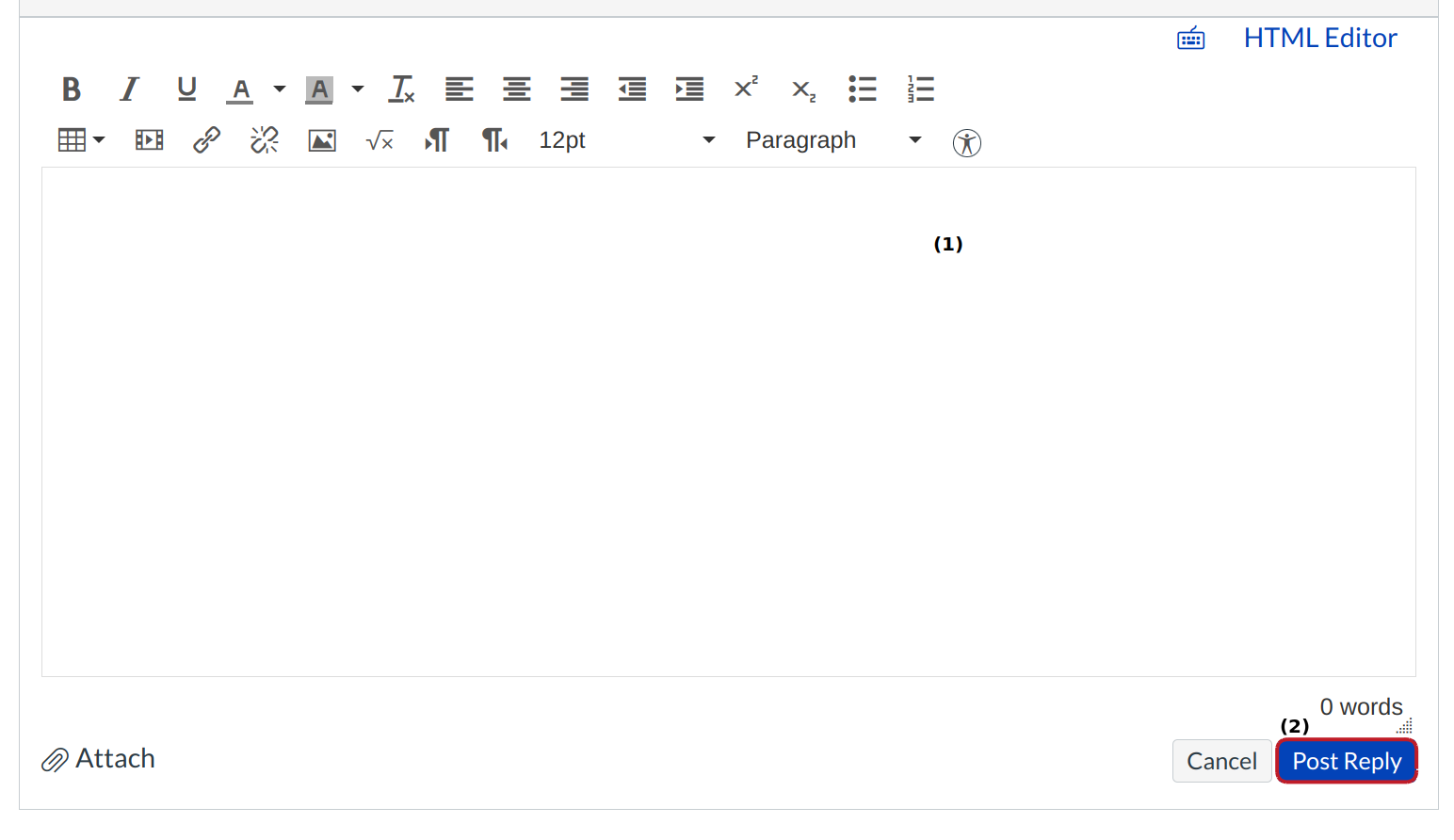Apply superscript formatting
The width and height of the screenshot is (1454, 840).
click(745, 89)
